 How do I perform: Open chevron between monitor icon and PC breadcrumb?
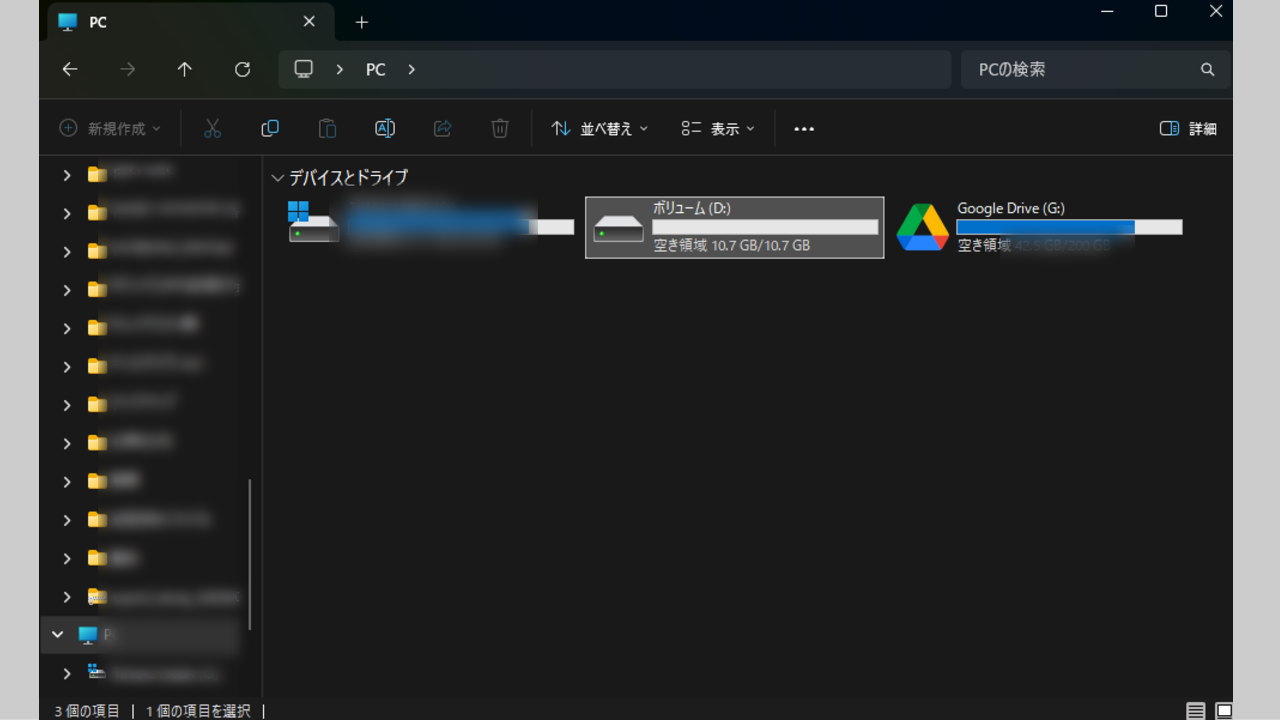(x=340, y=69)
